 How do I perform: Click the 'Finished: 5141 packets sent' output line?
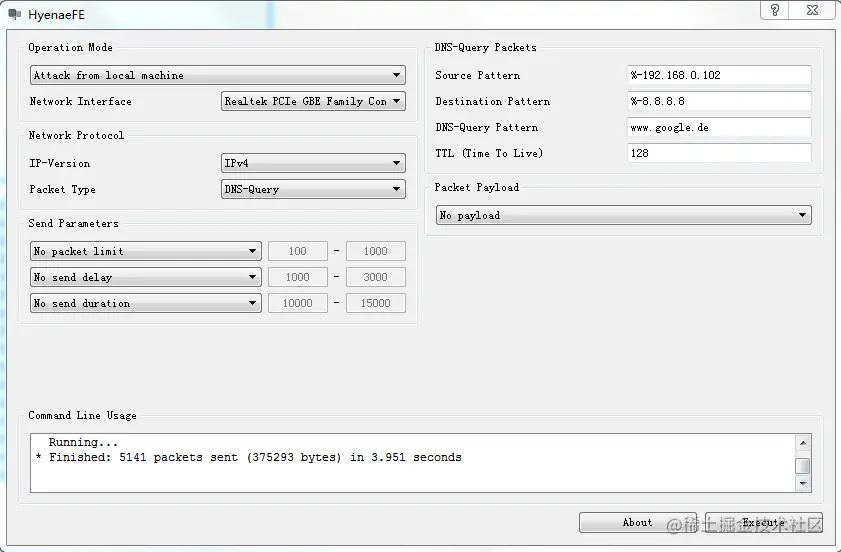click(249, 458)
